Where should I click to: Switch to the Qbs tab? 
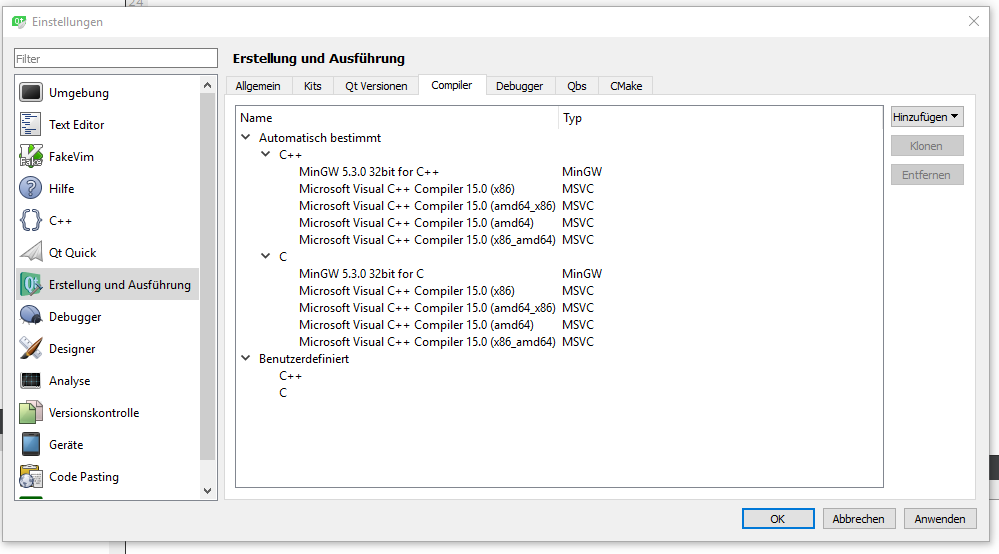(x=577, y=86)
